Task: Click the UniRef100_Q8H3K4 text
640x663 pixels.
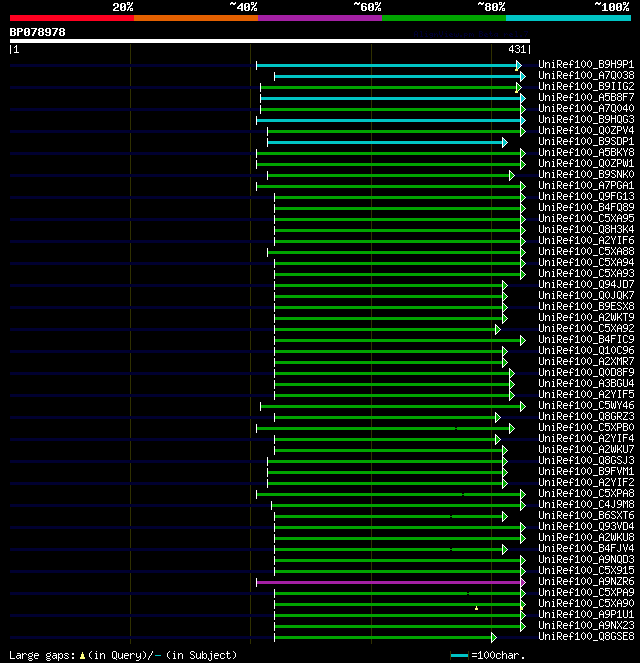Action: pyautogui.click(x=586, y=229)
